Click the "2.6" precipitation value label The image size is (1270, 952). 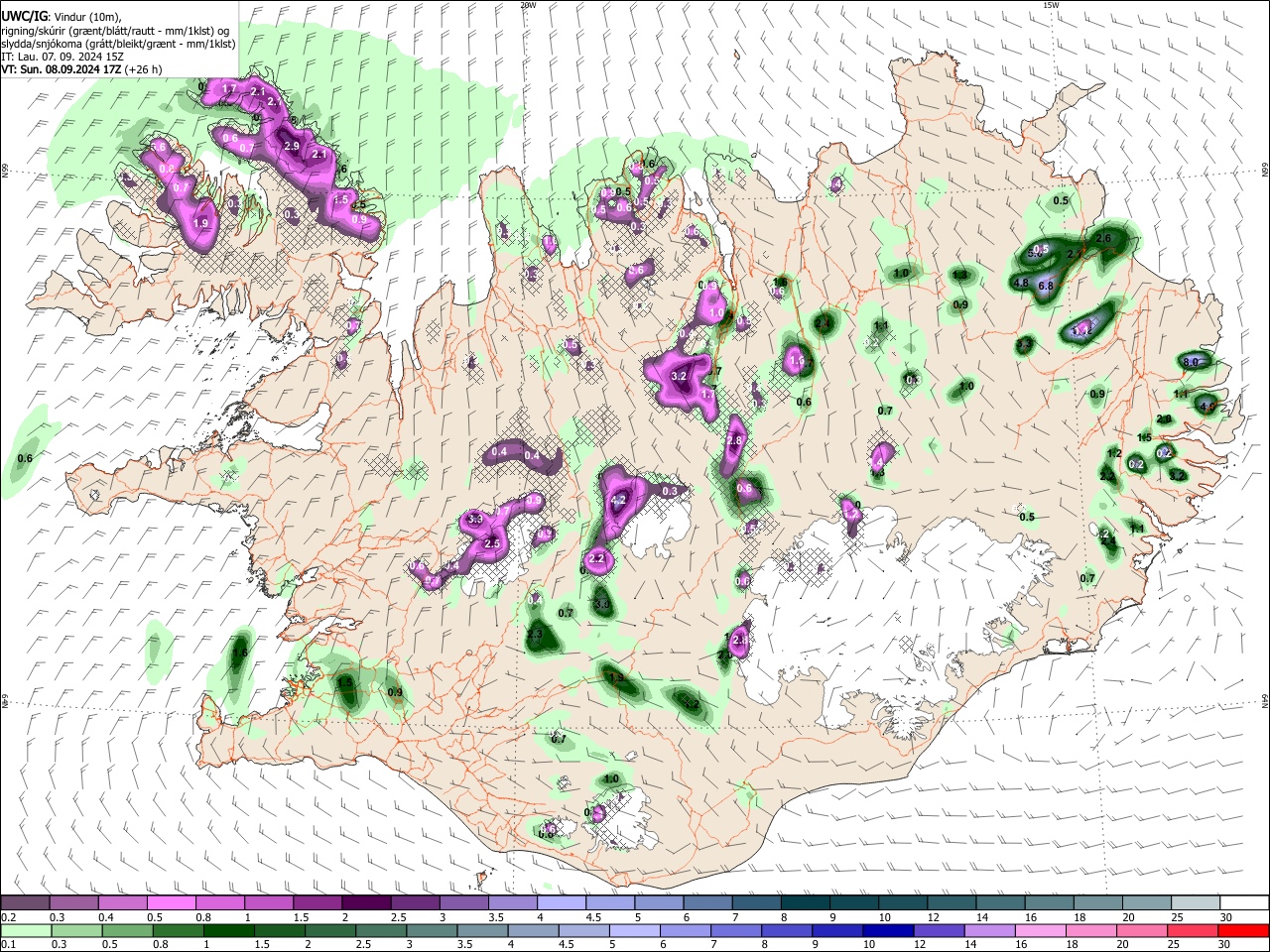coord(1103,239)
